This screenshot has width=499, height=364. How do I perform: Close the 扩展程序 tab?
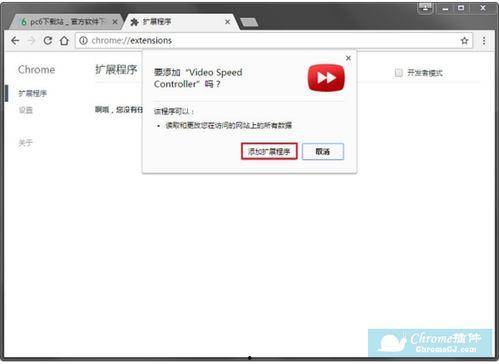point(227,22)
